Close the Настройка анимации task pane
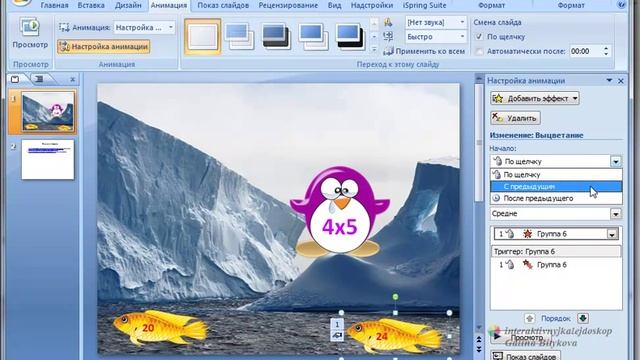This screenshot has width=640, height=360. point(621,81)
